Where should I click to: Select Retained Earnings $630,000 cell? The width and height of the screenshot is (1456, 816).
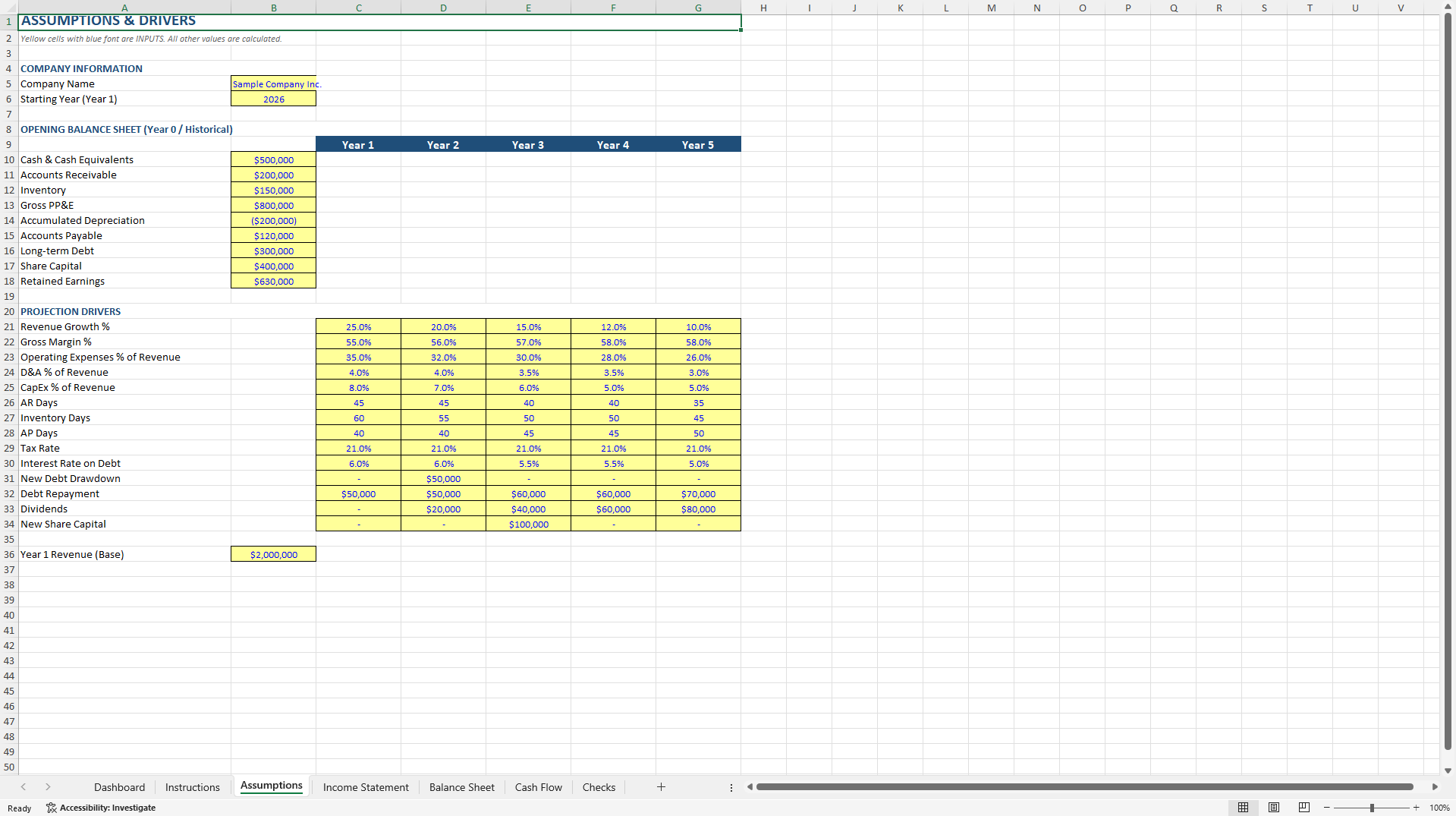pos(274,281)
